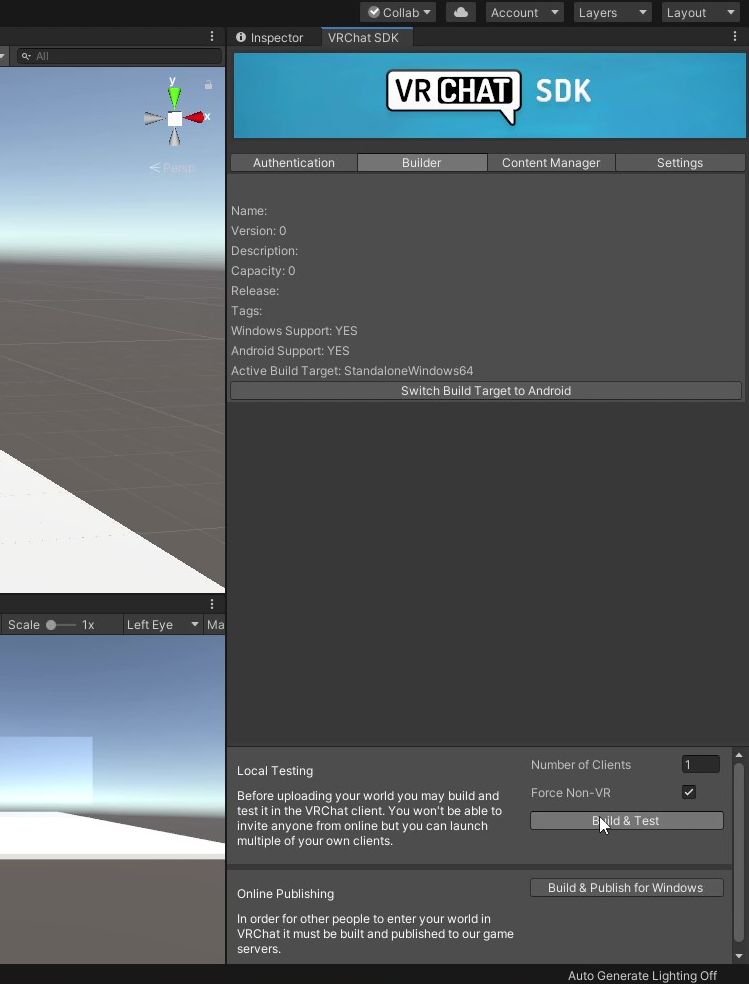
Task: Open the Content Manager tab
Action: click(551, 163)
